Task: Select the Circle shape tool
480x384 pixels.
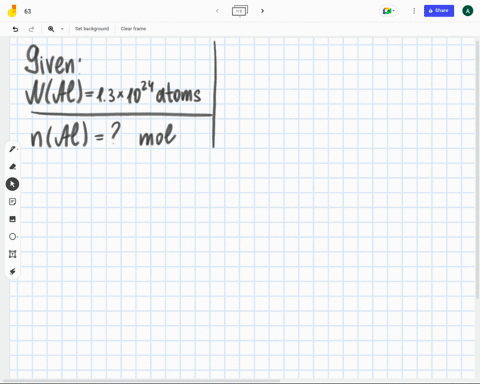Action: click(13, 237)
